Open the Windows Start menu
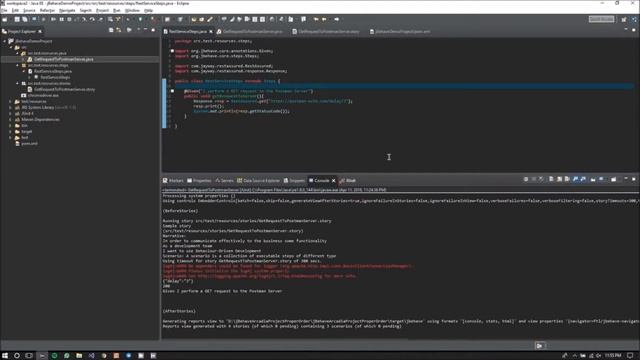Image resolution: width=640 pixels, height=360 pixels. click(x=5, y=356)
